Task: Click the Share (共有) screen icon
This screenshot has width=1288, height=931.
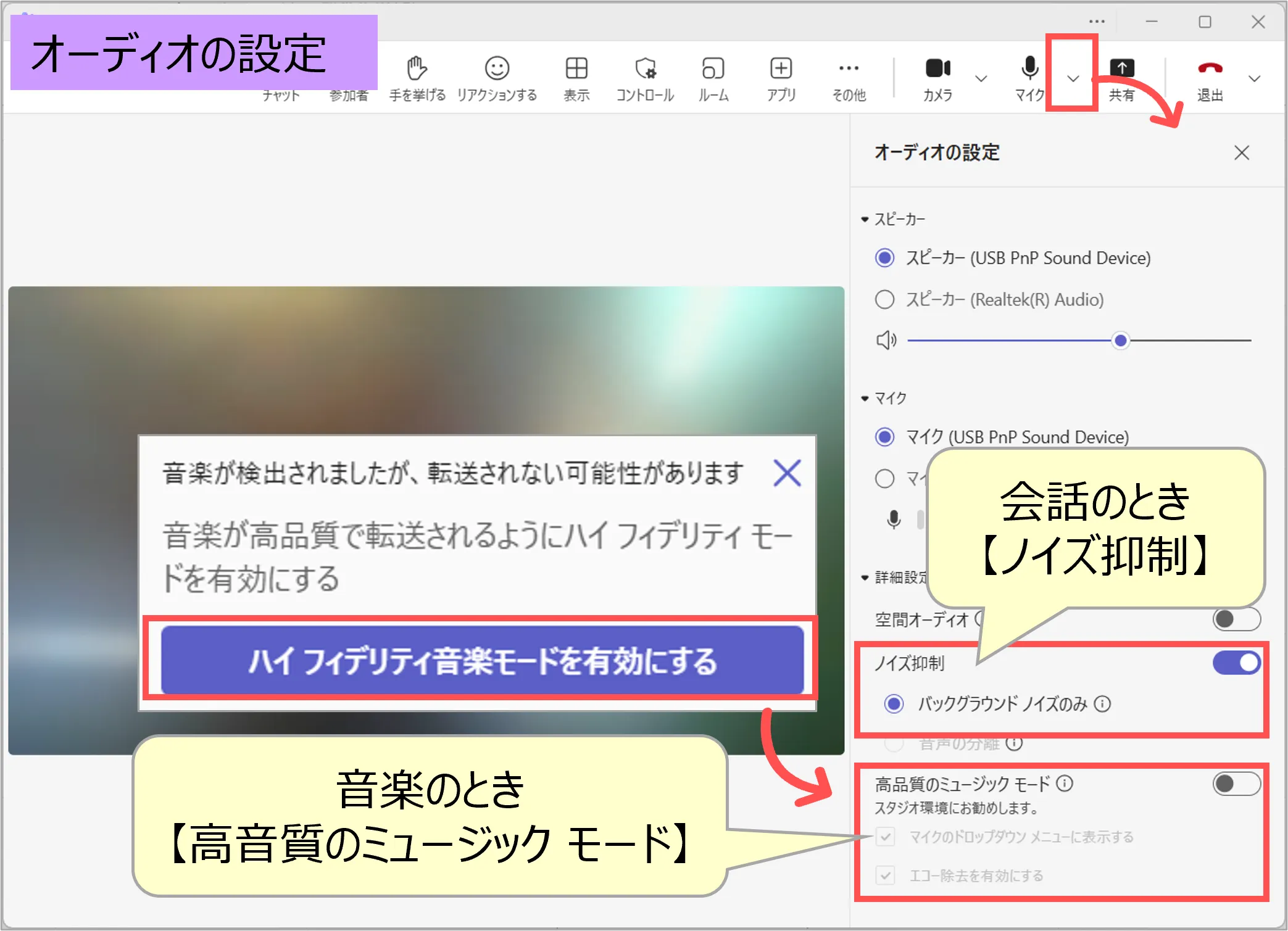Action: pyautogui.click(x=1121, y=68)
